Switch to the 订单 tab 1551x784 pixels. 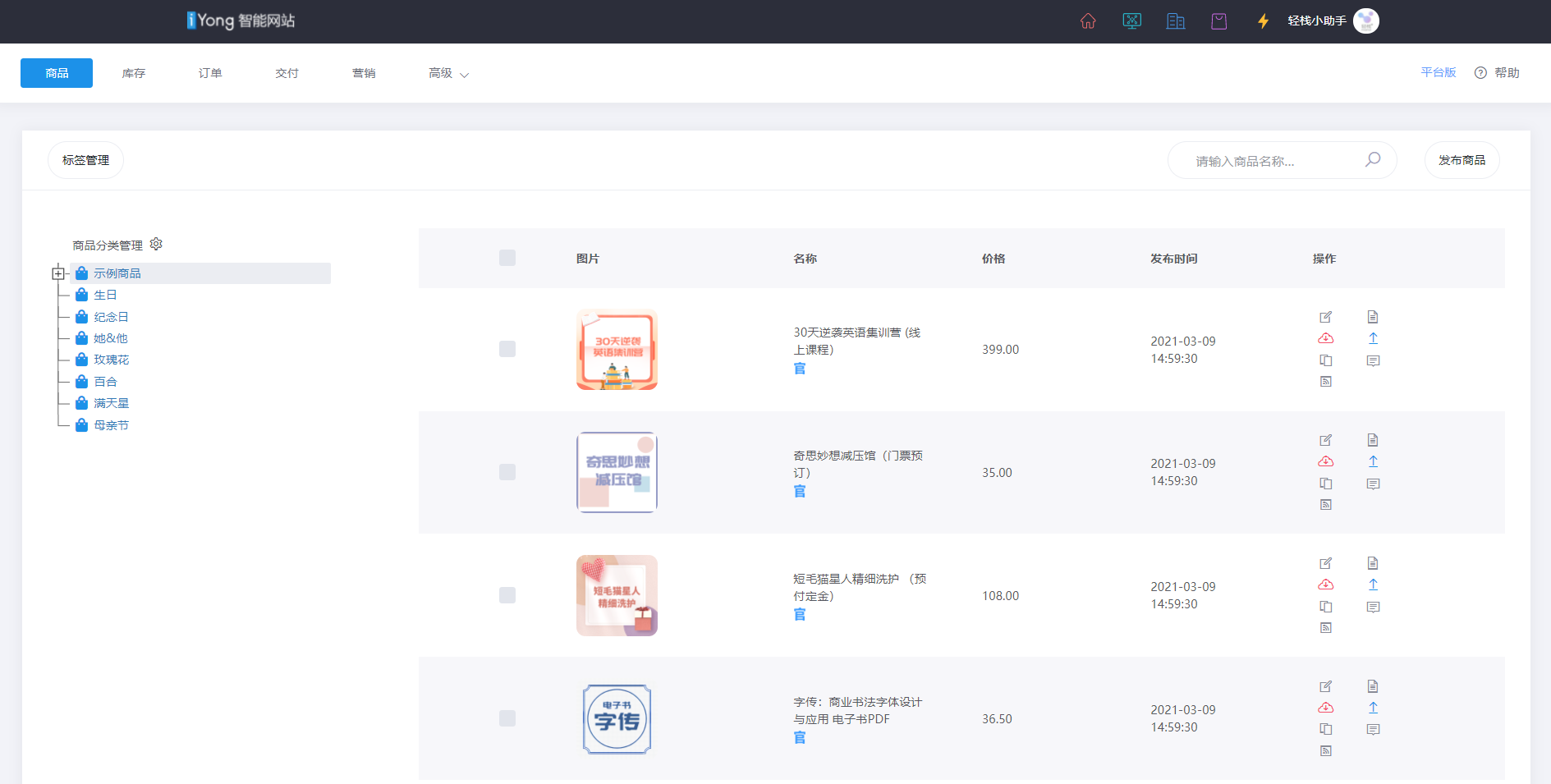click(210, 73)
